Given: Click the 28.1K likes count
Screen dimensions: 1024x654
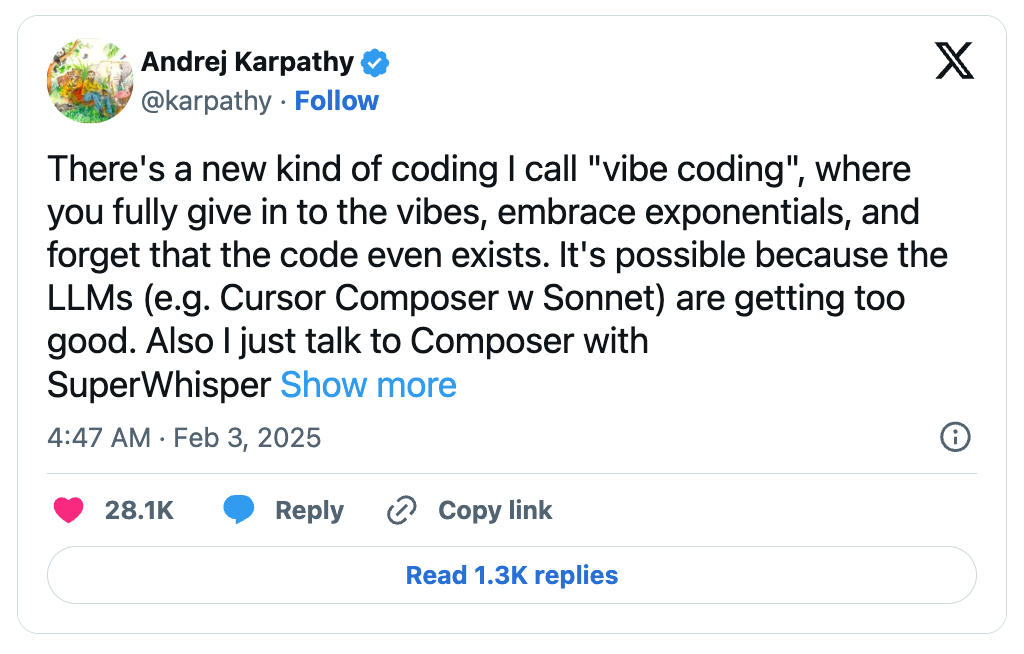Looking at the screenshot, I should tap(139, 511).
